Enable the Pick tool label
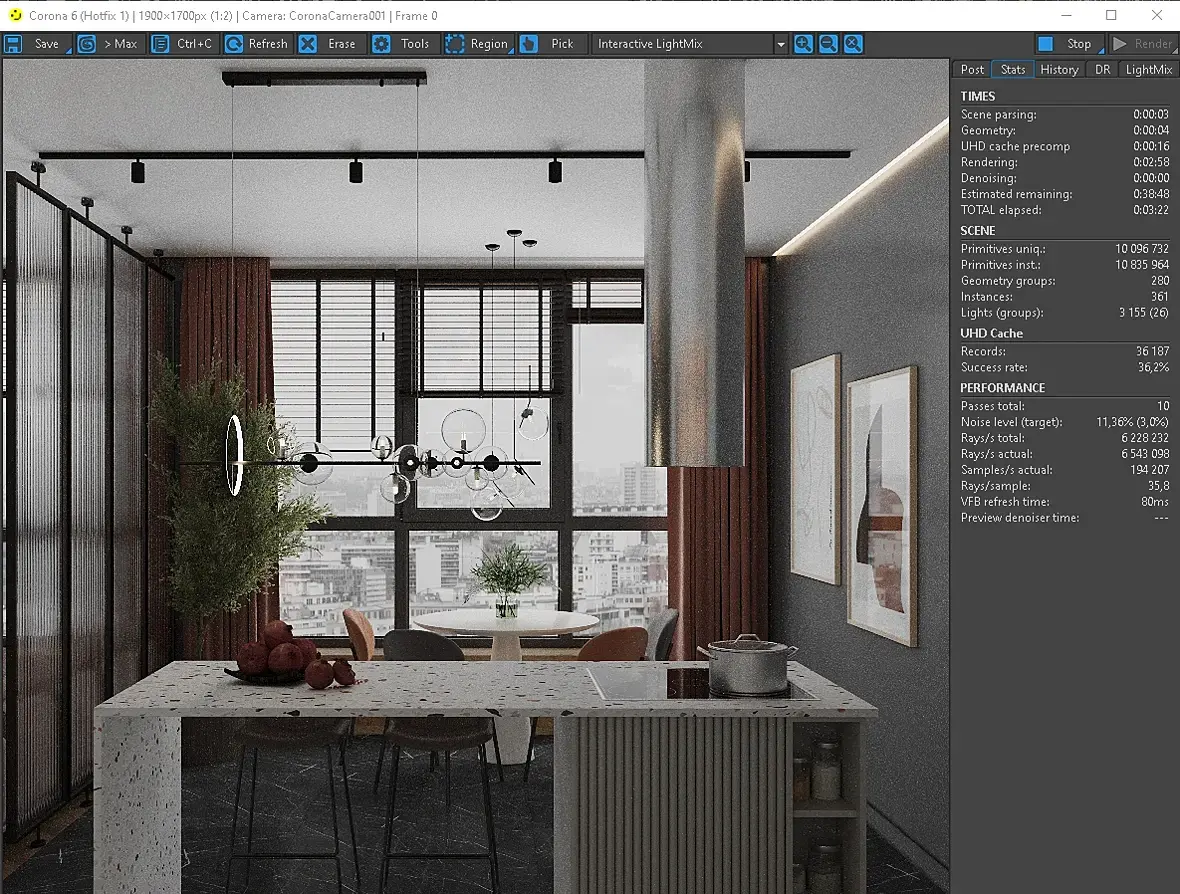The width and height of the screenshot is (1180, 894). (562, 44)
